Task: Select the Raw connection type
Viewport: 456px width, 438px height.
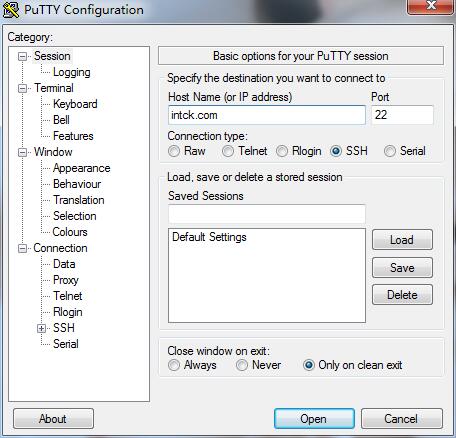Action: click(174, 151)
